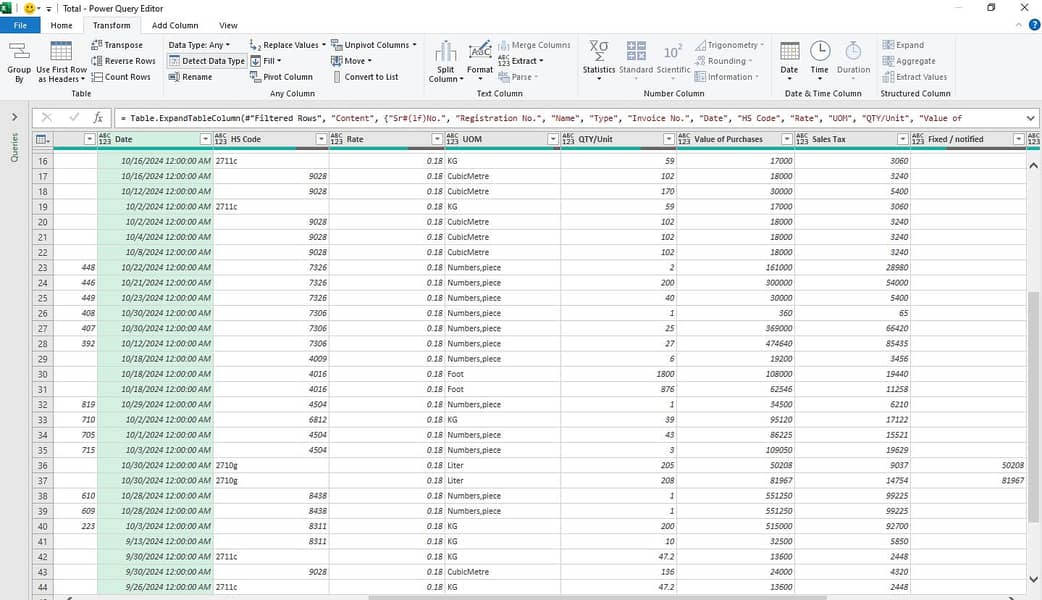The height and width of the screenshot is (600, 1042).
Task: Select Fixed / notified cell 50208
Action: 968,465
